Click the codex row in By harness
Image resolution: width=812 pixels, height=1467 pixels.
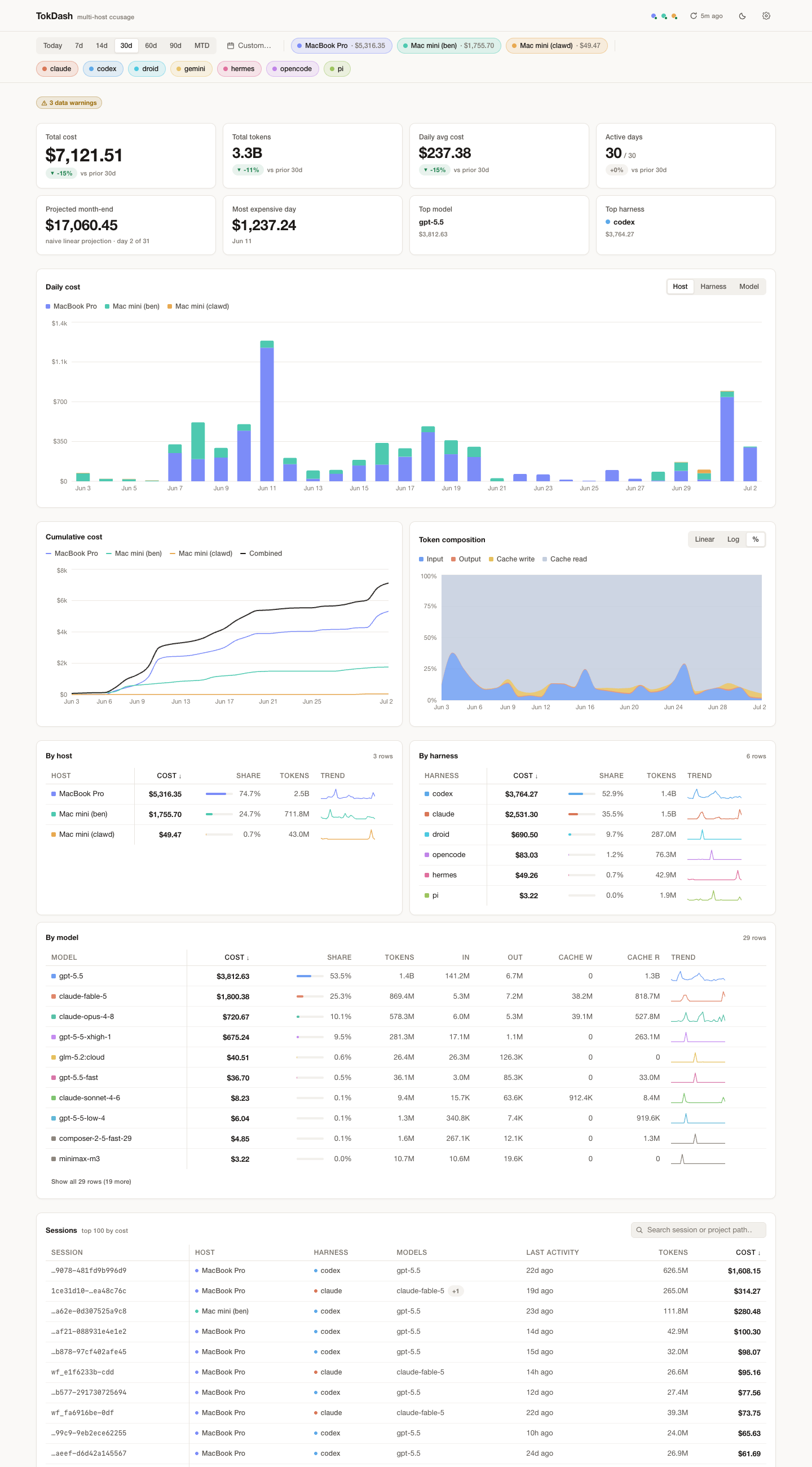click(592, 794)
